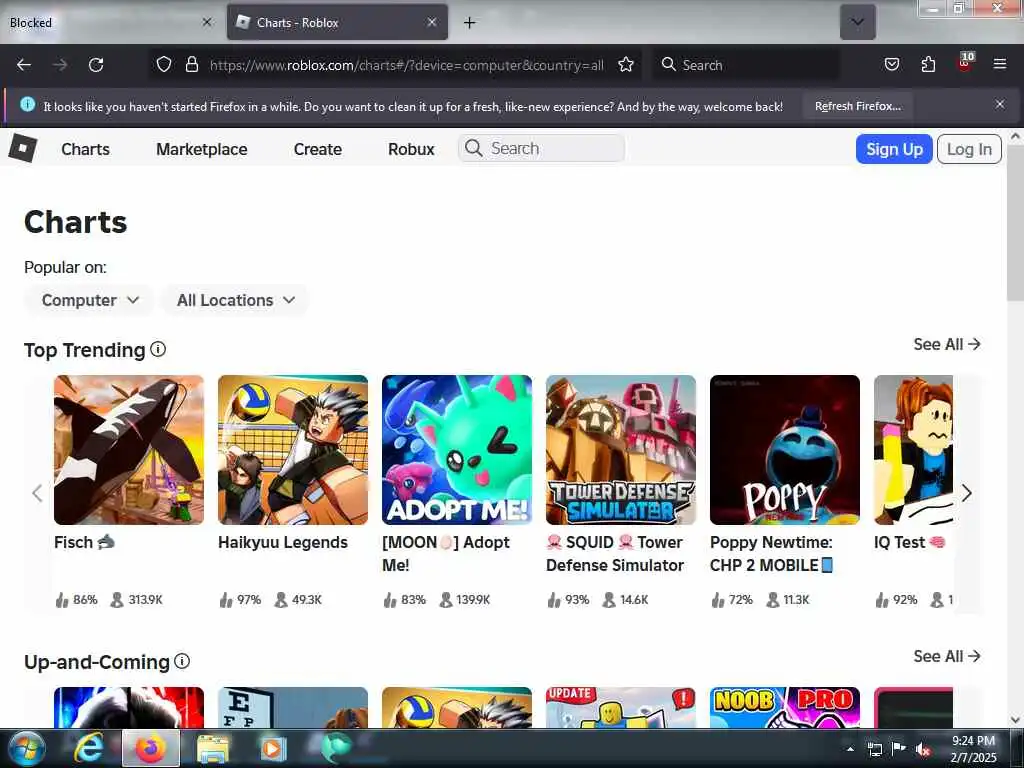The height and width of the screenshot is (768, 1024).
Task: Click the Log In button
Action: [969, 149]
